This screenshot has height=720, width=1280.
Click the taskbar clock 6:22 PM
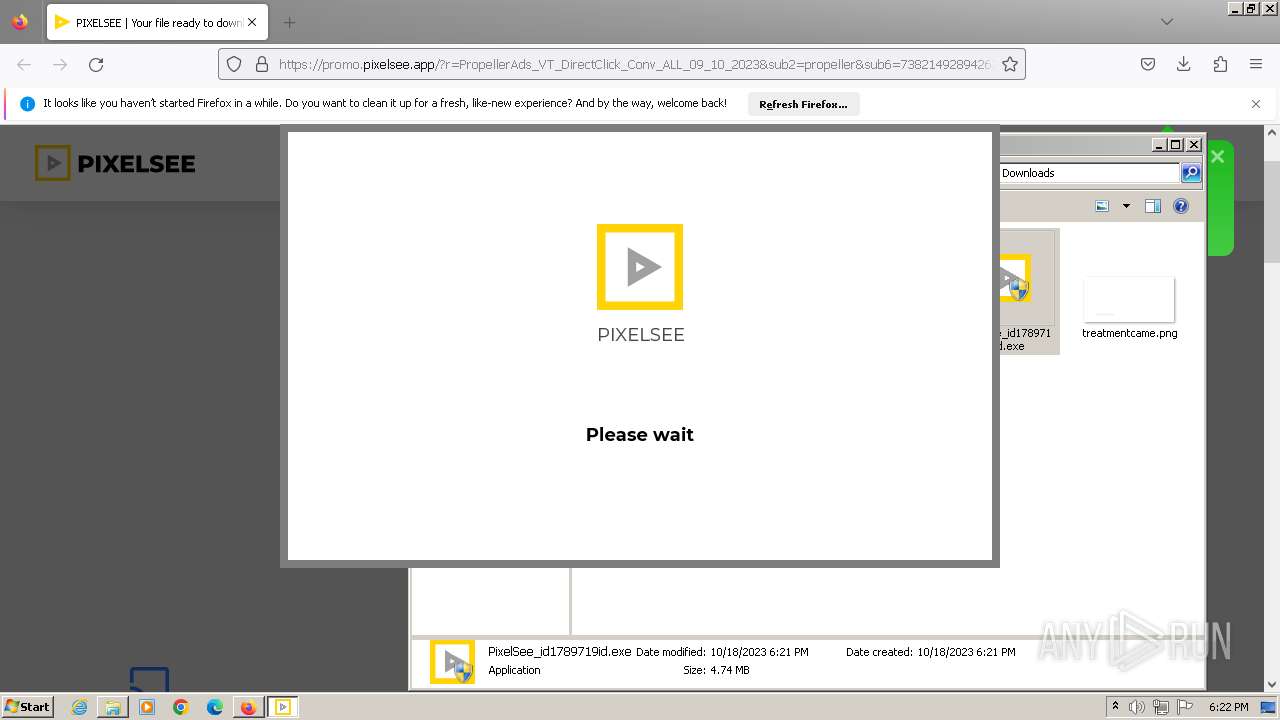click(1228, 707)
